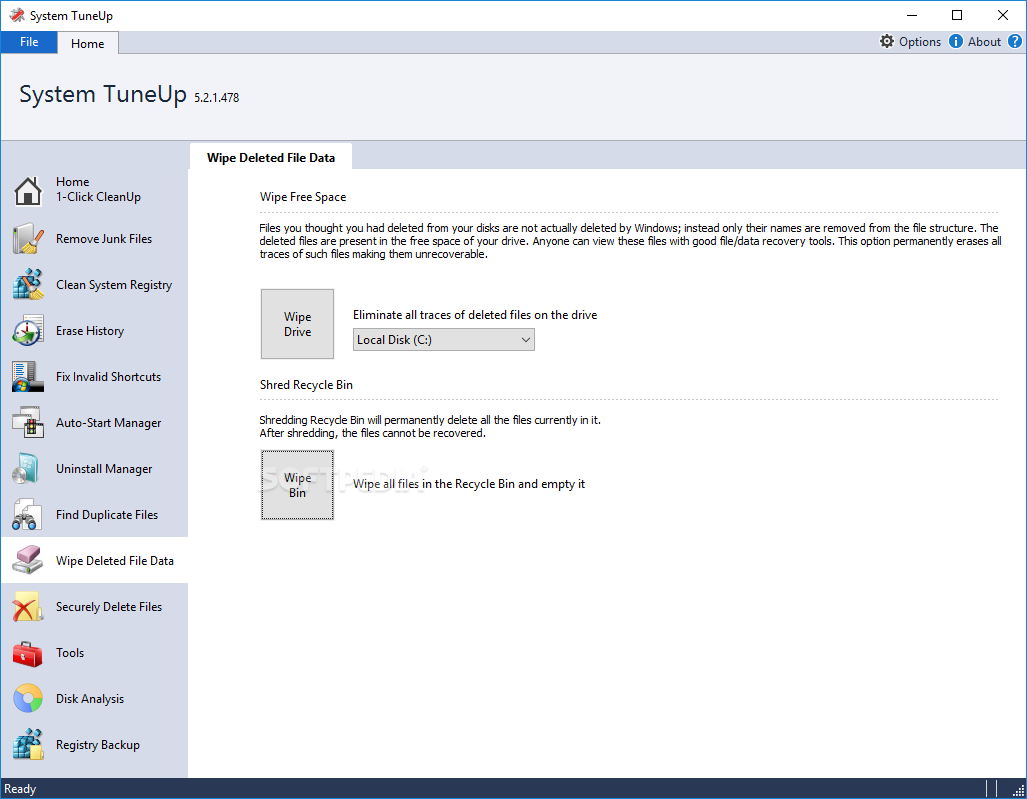The image size is (1027, 799).
Task: Click the blue Help question mark icon
Action: click(1015, 41)
